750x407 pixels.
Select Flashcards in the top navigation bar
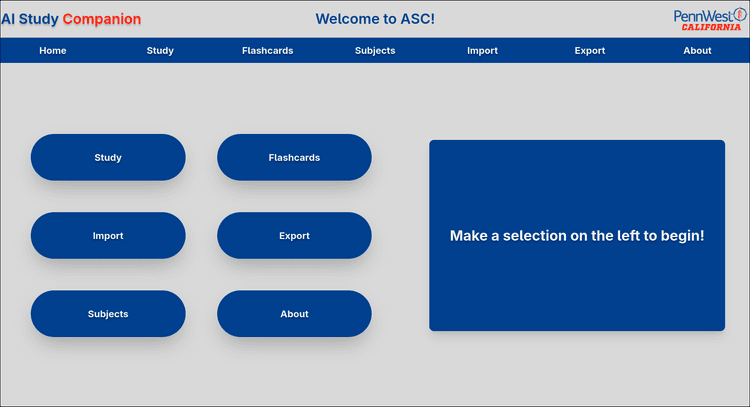click(267, 51)
